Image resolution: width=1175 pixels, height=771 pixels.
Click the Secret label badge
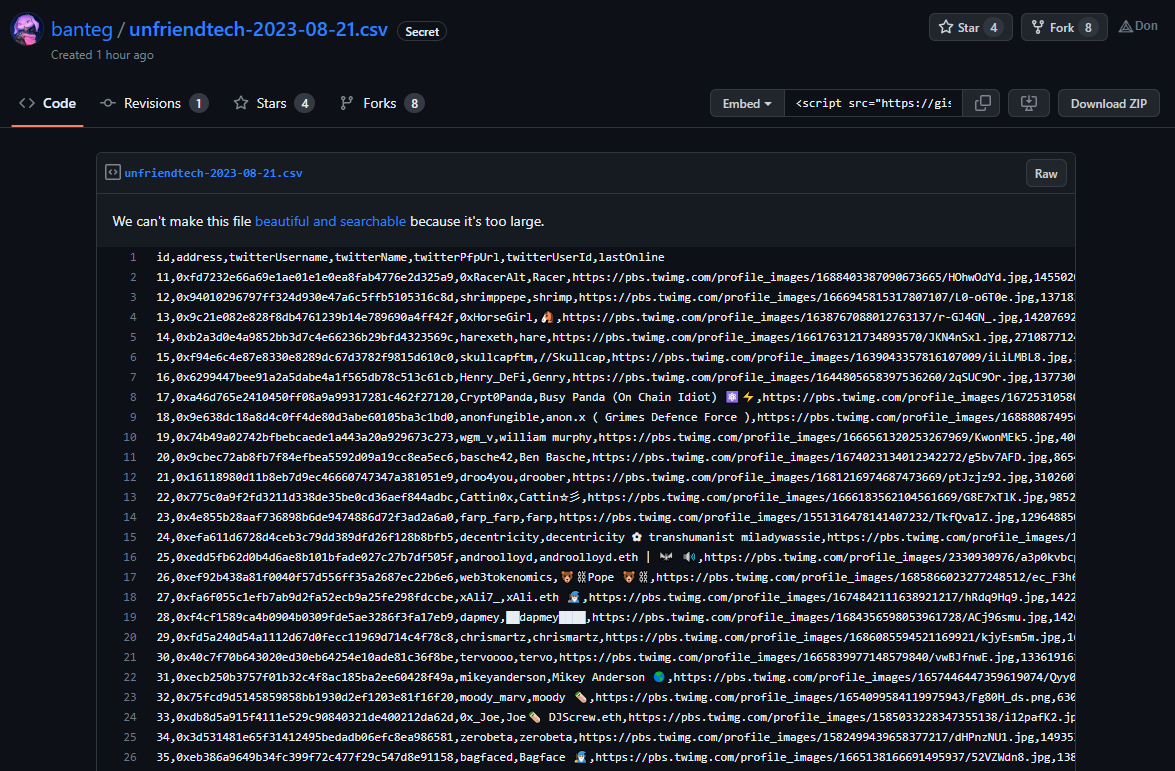(422, 31)
